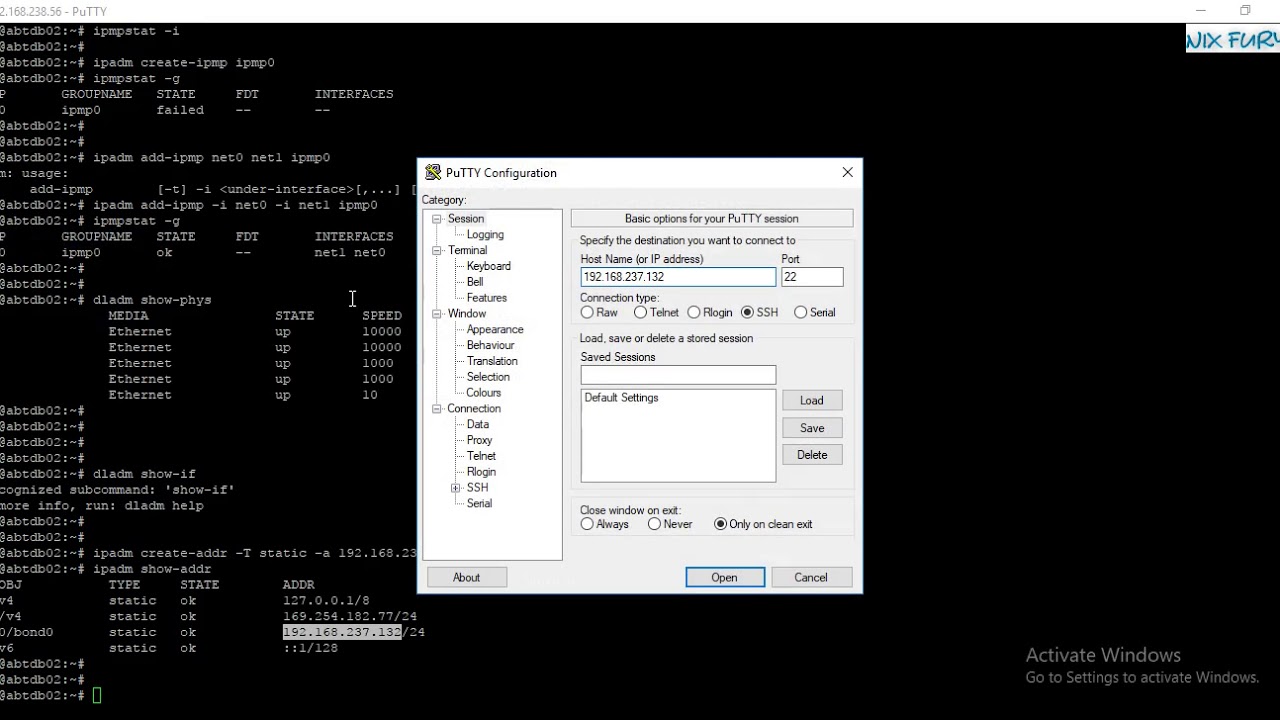1280x720 pixels.
Task: Open the Logging category
Action: 485,235
